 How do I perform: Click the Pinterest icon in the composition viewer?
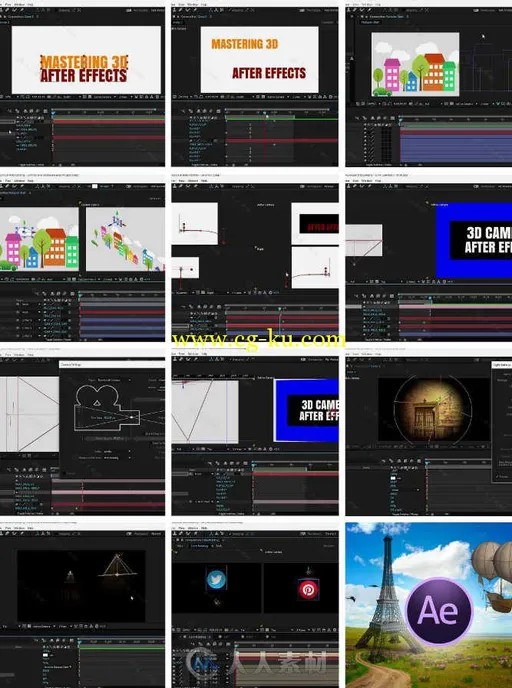point(308,589)
